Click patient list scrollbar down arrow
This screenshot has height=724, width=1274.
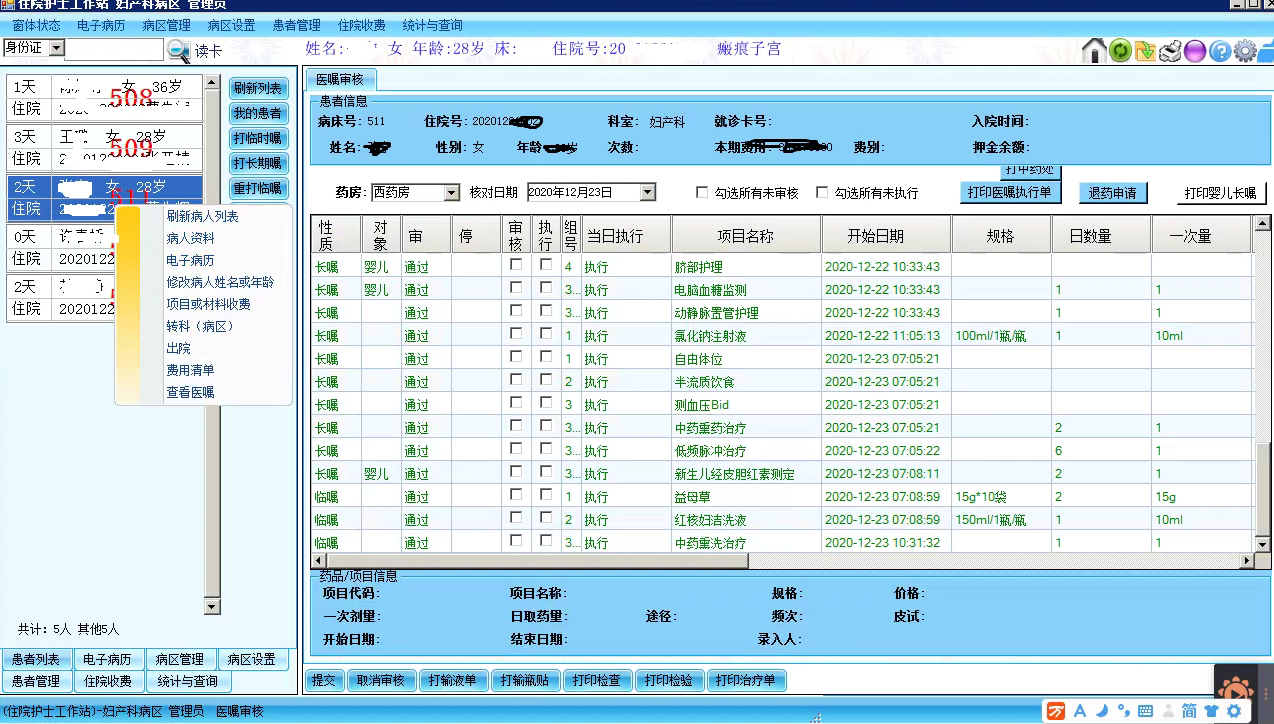pos(212,606)
